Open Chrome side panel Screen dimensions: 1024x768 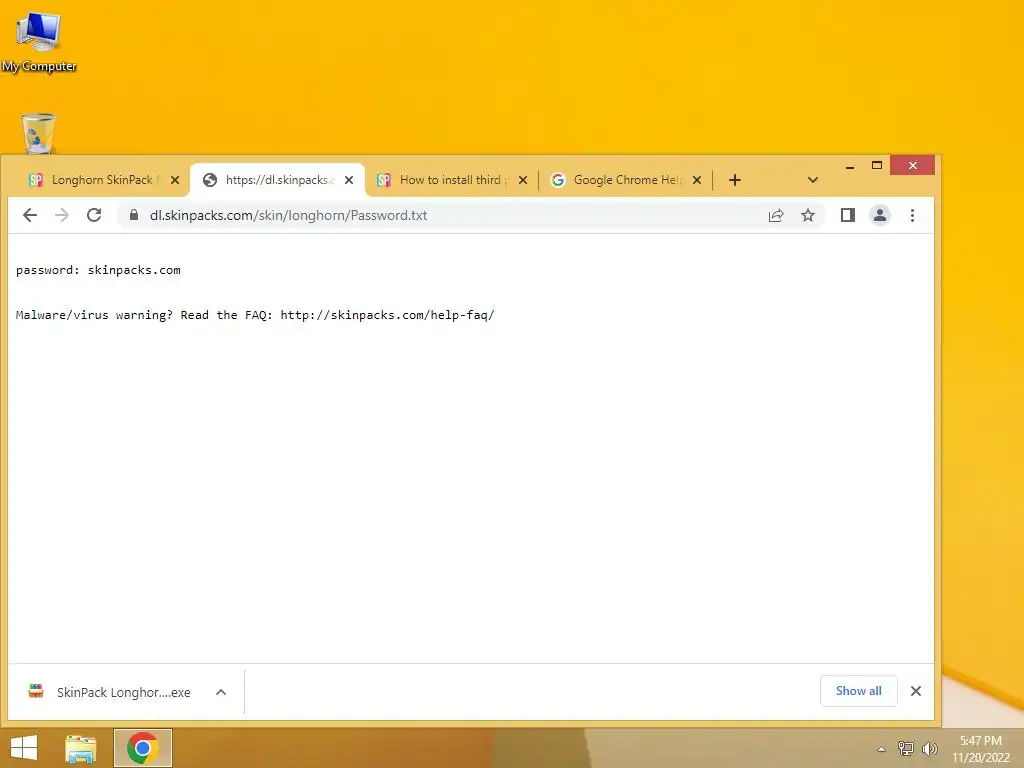click(848, 215)
